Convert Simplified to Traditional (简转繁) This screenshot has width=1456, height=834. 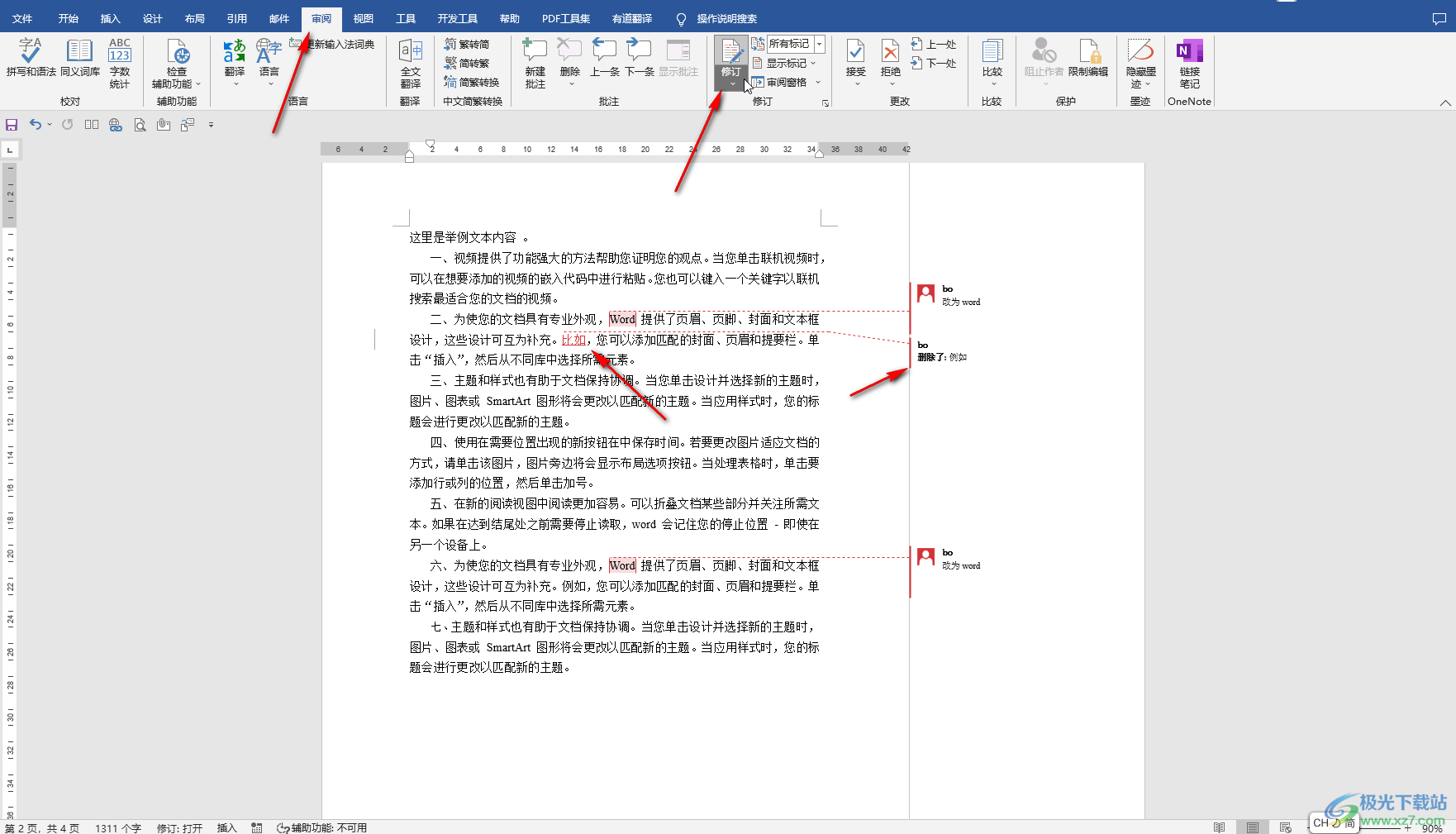point(467,63)
